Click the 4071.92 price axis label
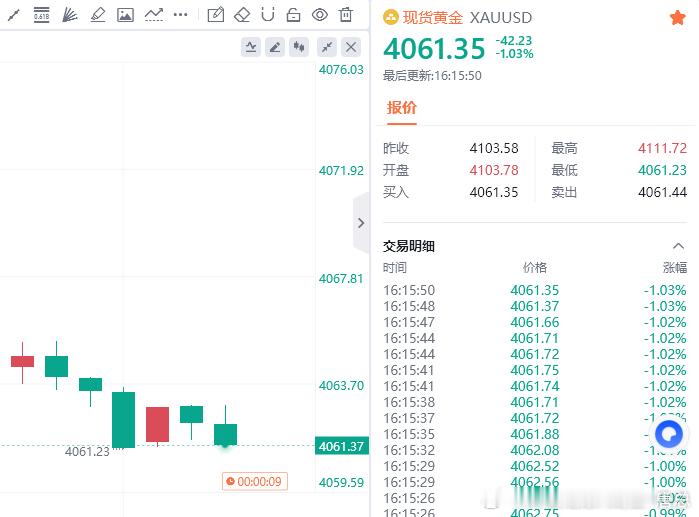699x517 pixels. [341, 171]
